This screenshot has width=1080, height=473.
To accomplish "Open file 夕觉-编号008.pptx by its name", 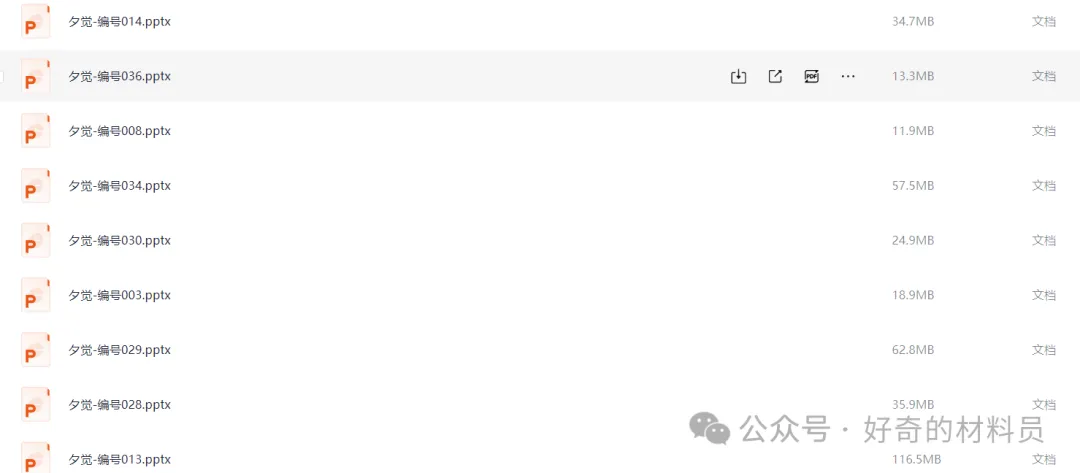I will point(119,131).
